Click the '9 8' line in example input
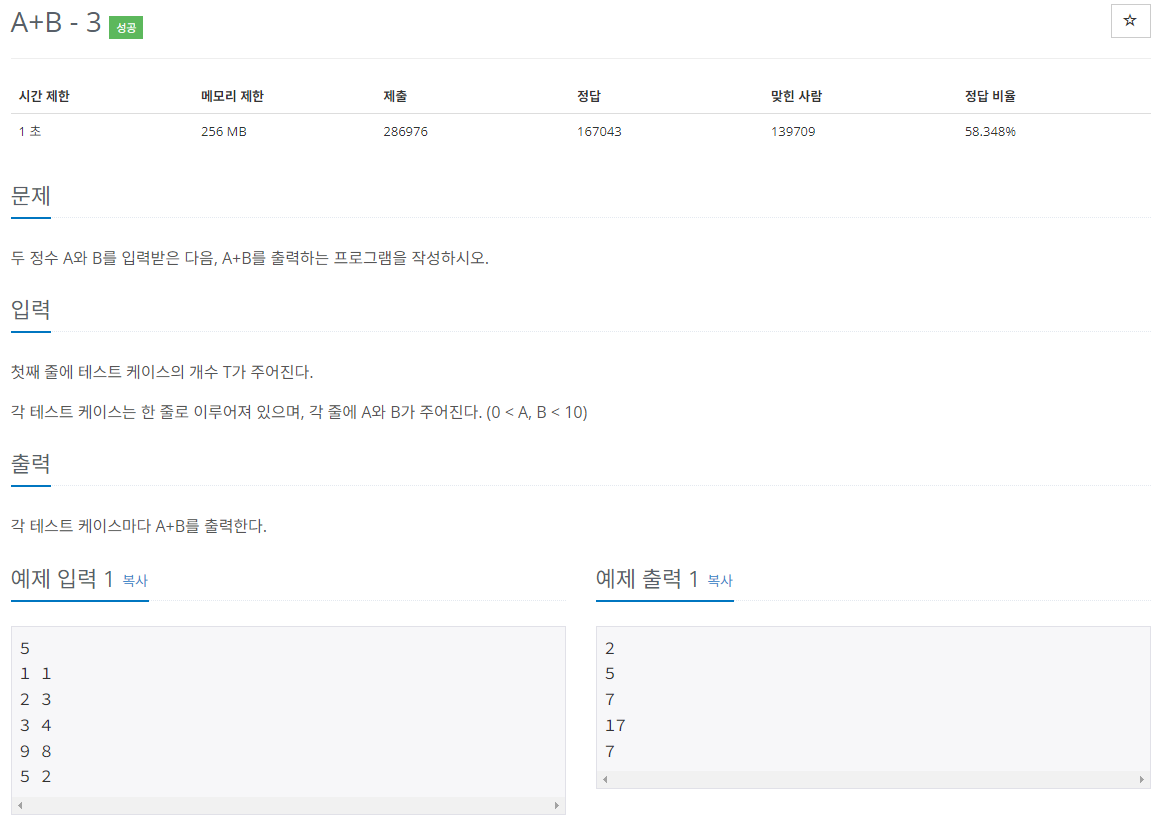The image size is (1171, 820). [36, 751]
